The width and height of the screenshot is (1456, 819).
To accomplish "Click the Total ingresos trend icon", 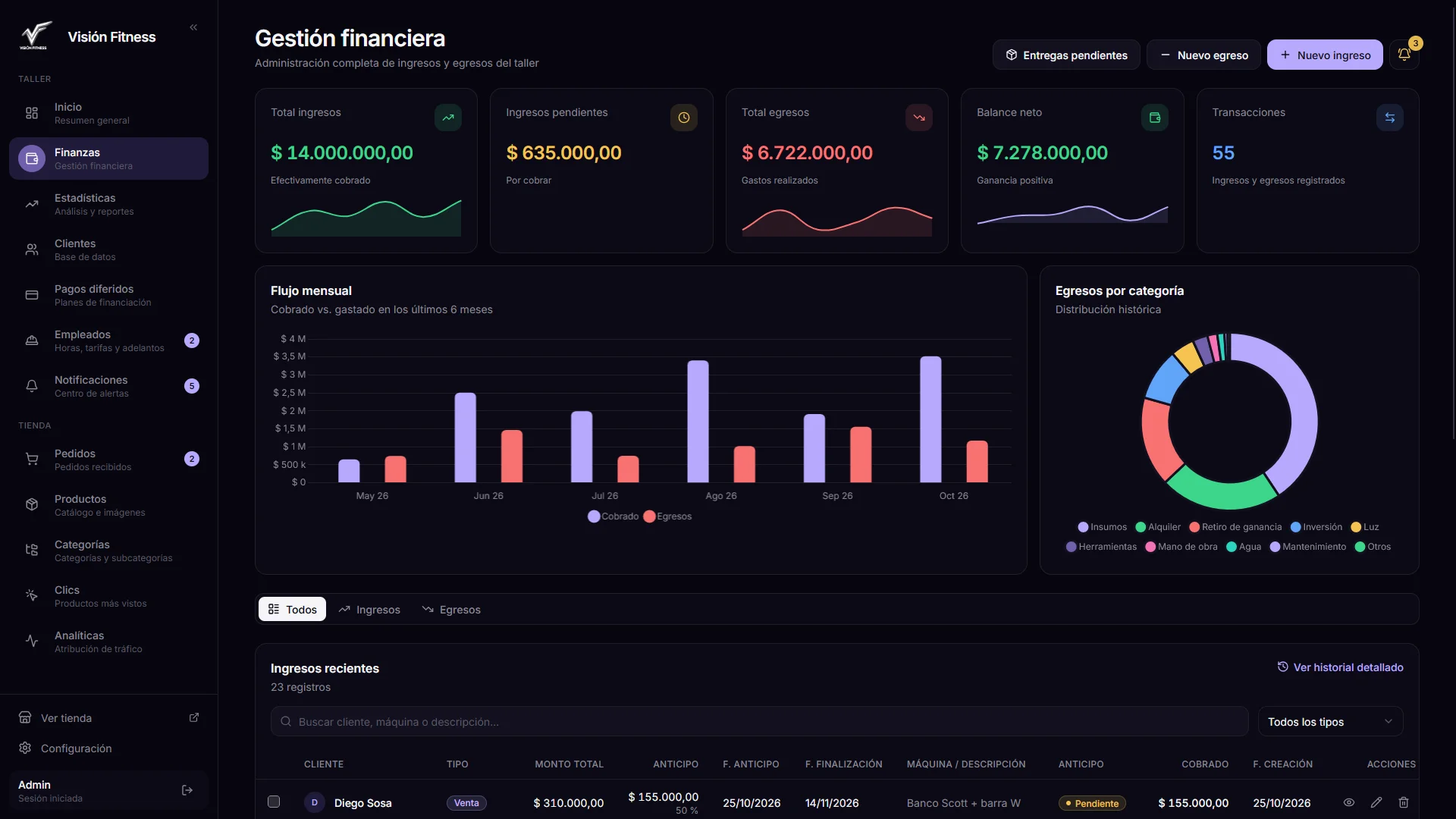I will [448, 118].
